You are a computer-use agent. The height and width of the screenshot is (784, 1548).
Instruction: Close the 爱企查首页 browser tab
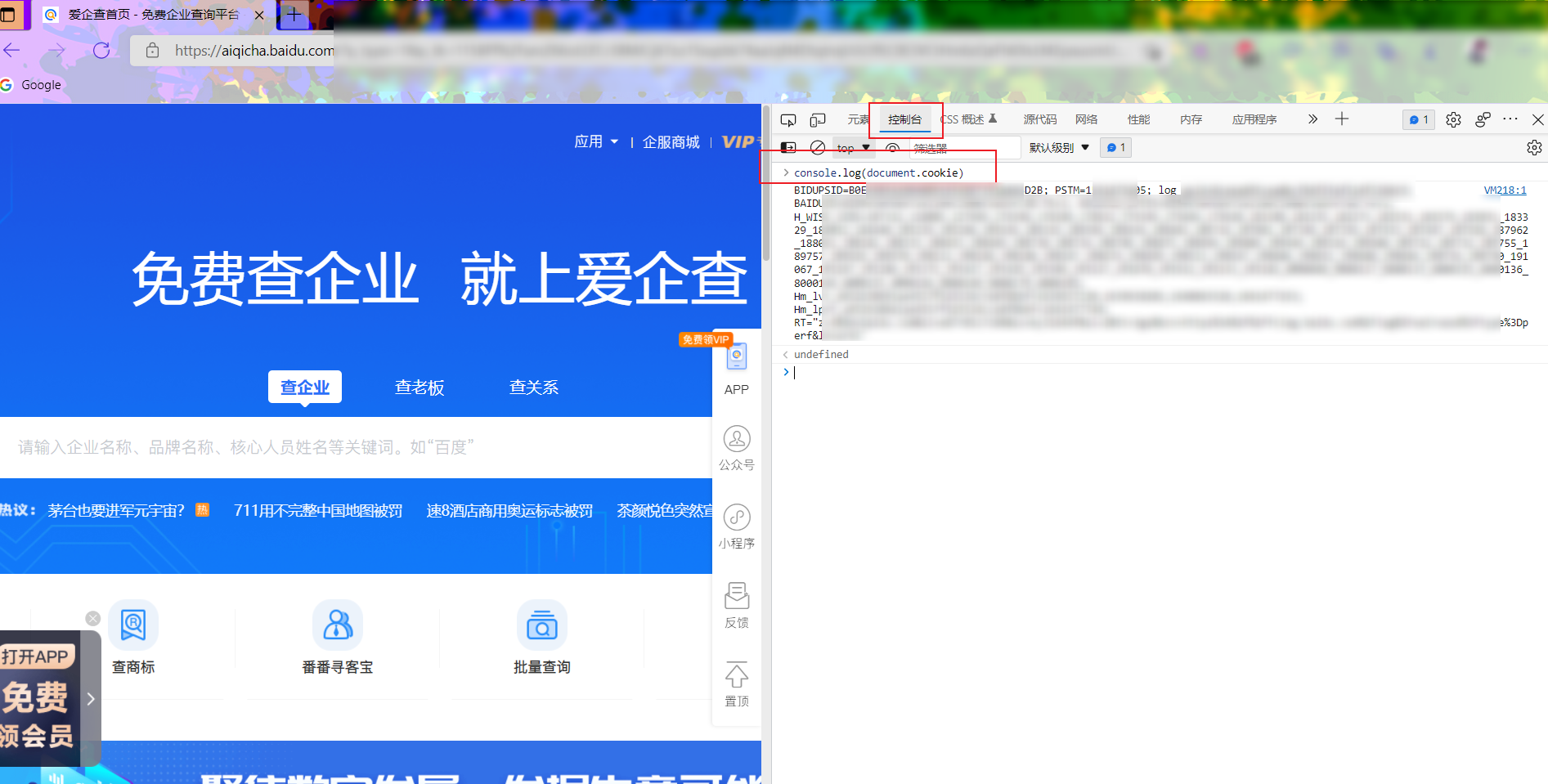[x=259, y=15]
